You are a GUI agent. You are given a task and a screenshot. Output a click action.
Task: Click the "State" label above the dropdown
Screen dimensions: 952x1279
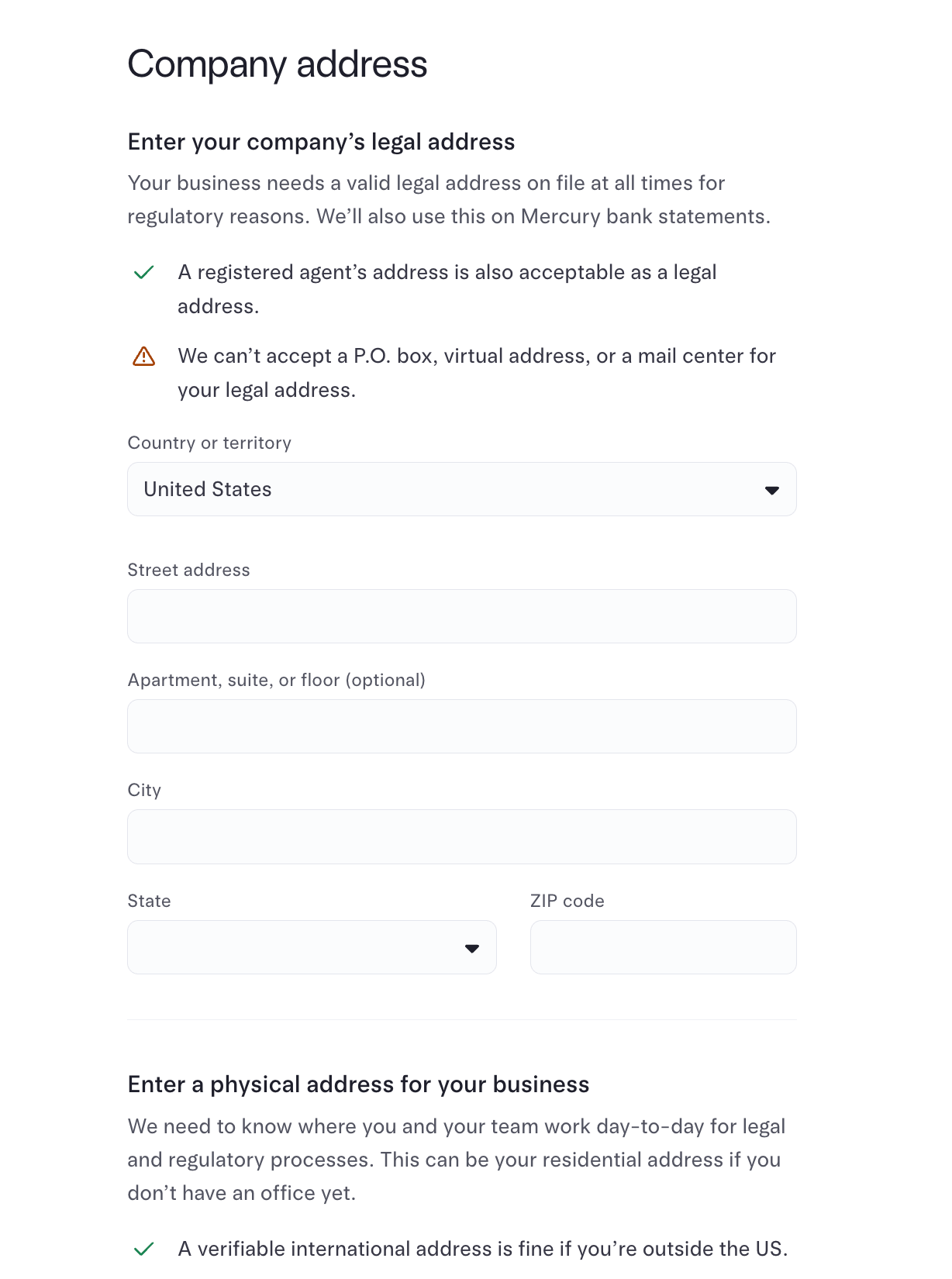(149, 901)
